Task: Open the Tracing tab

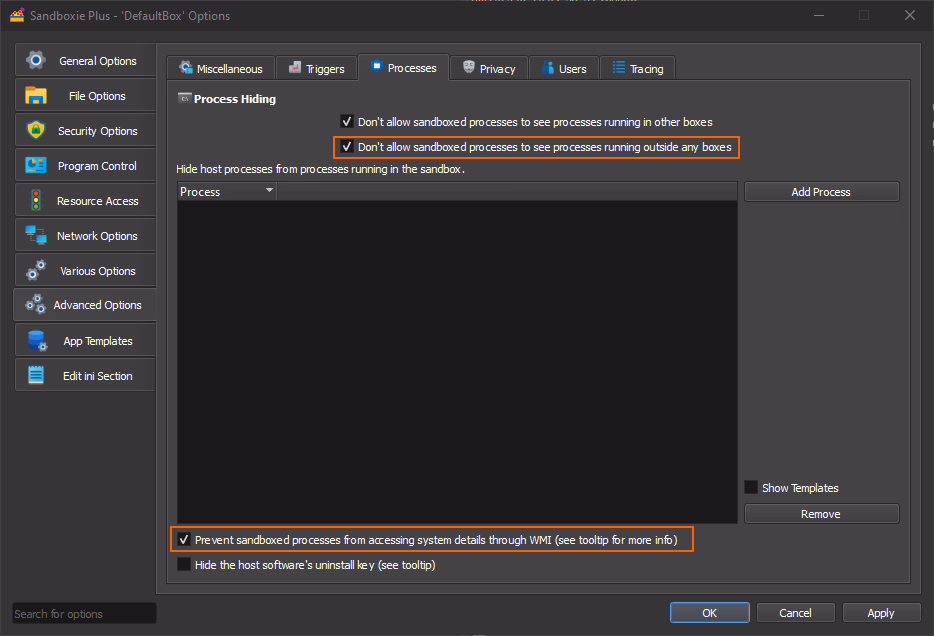Action: point(637,69)
